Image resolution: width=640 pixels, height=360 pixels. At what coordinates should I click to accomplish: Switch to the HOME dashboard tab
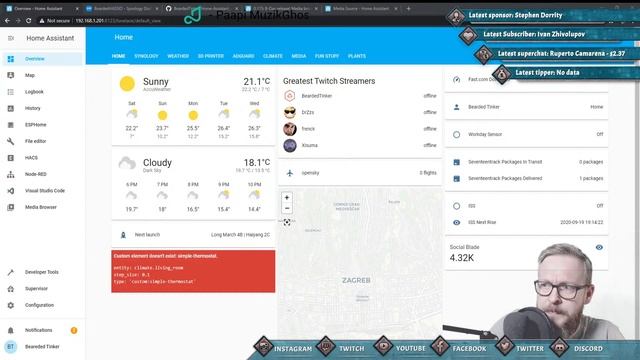coord(118,56)
